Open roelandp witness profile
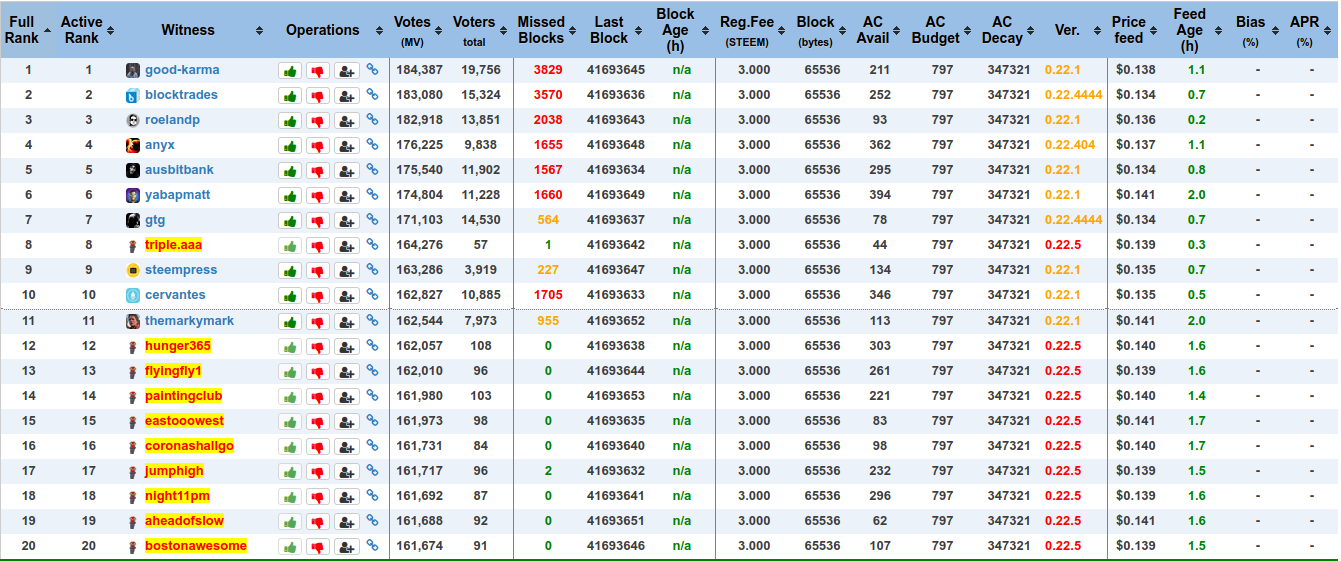Screen dimensions: 1341x561 tap(172, 120)
